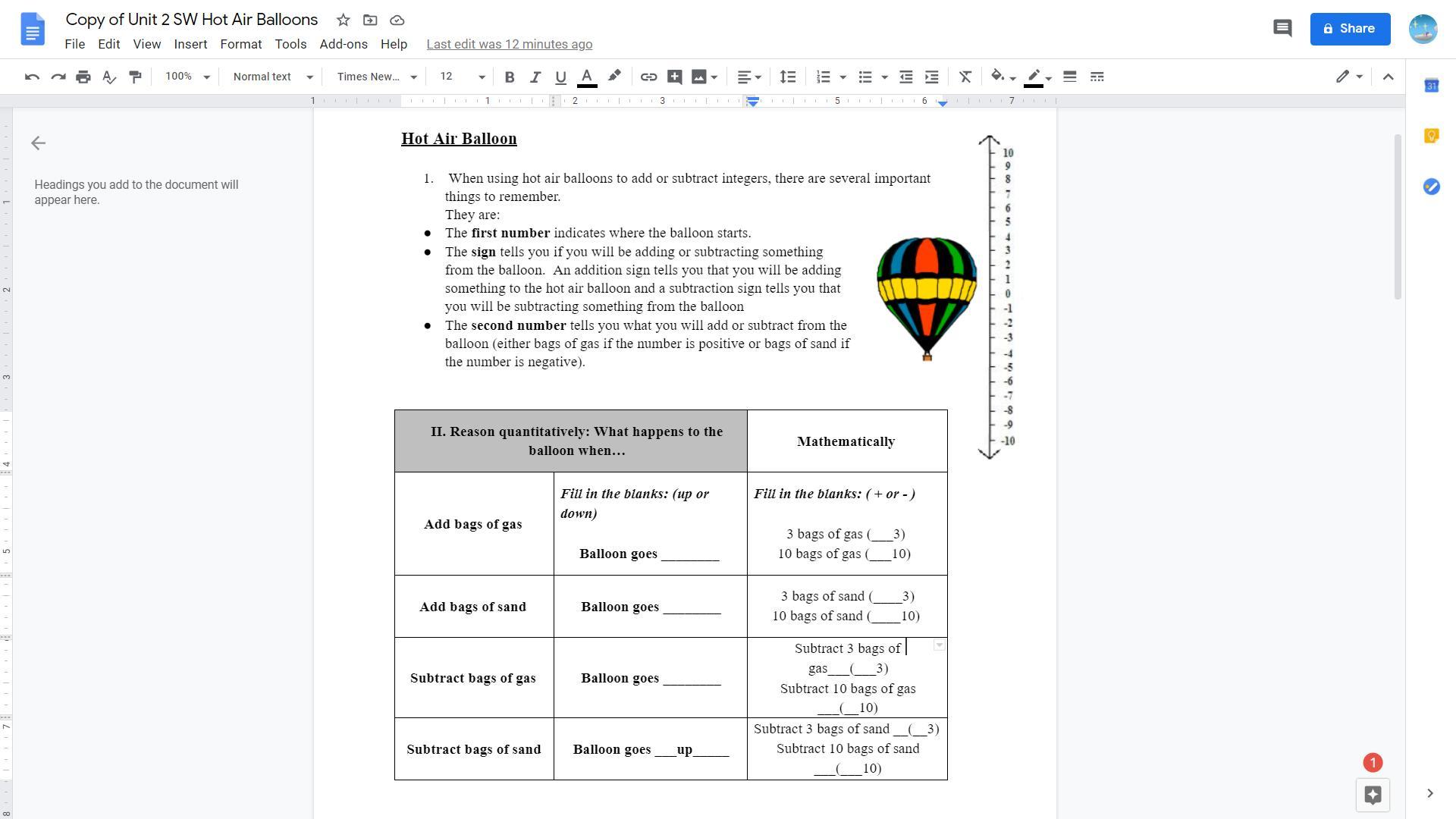Toggle Bold formatting

pyautogui.click(x=510, y=77)
